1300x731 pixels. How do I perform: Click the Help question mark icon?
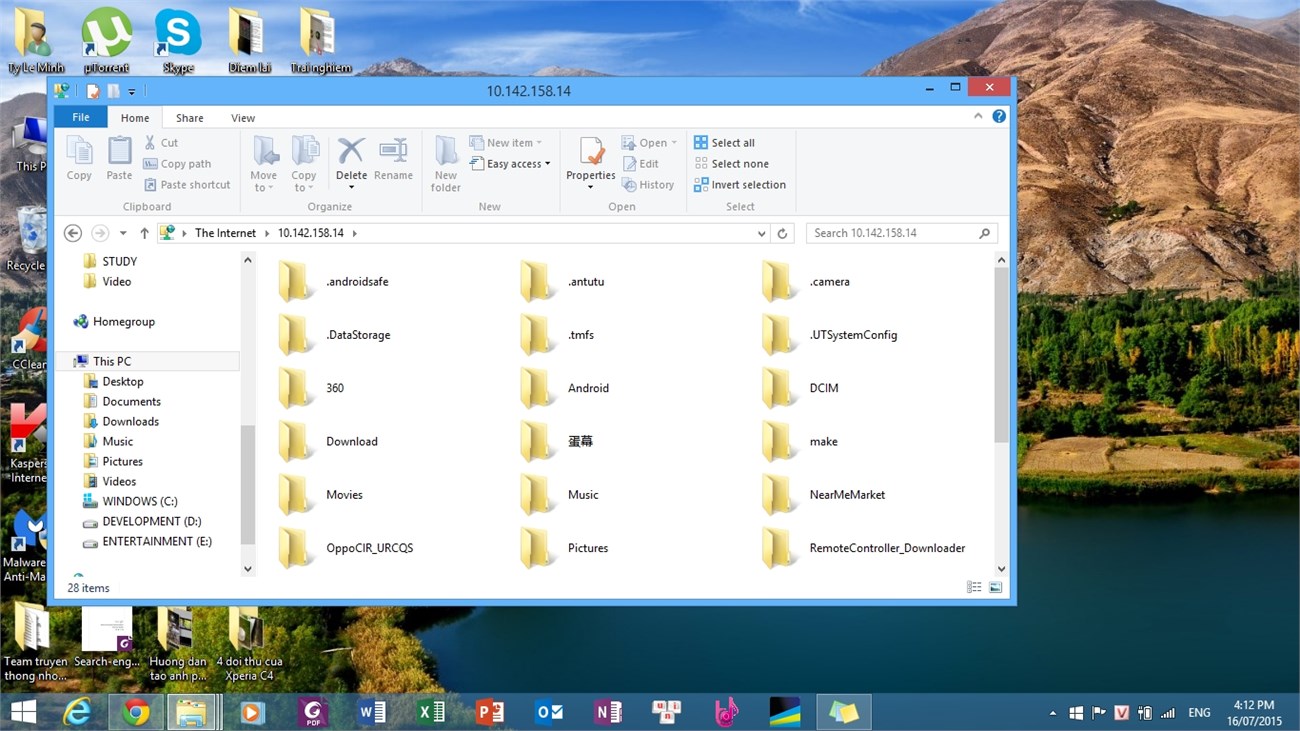999,117
